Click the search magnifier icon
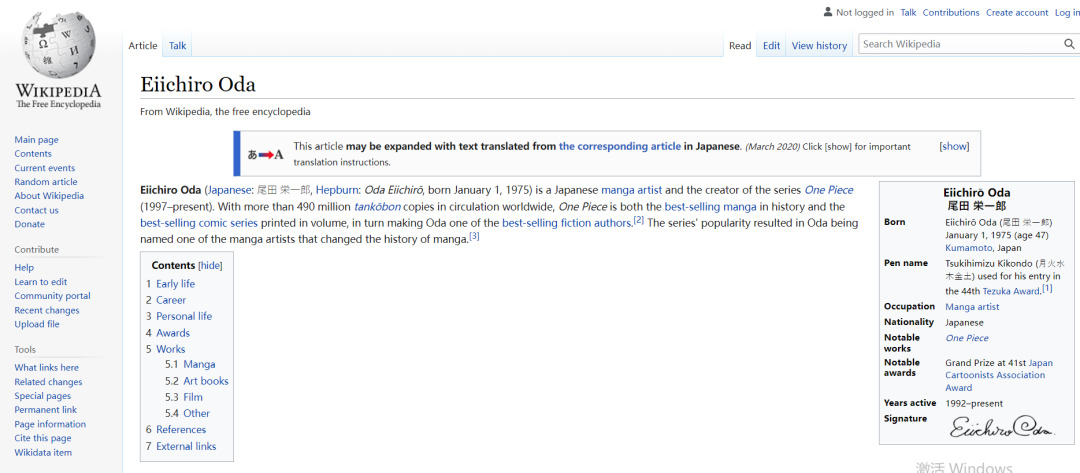The height and width of the screenshot is (473, 1080). (x=1069, y=44)
